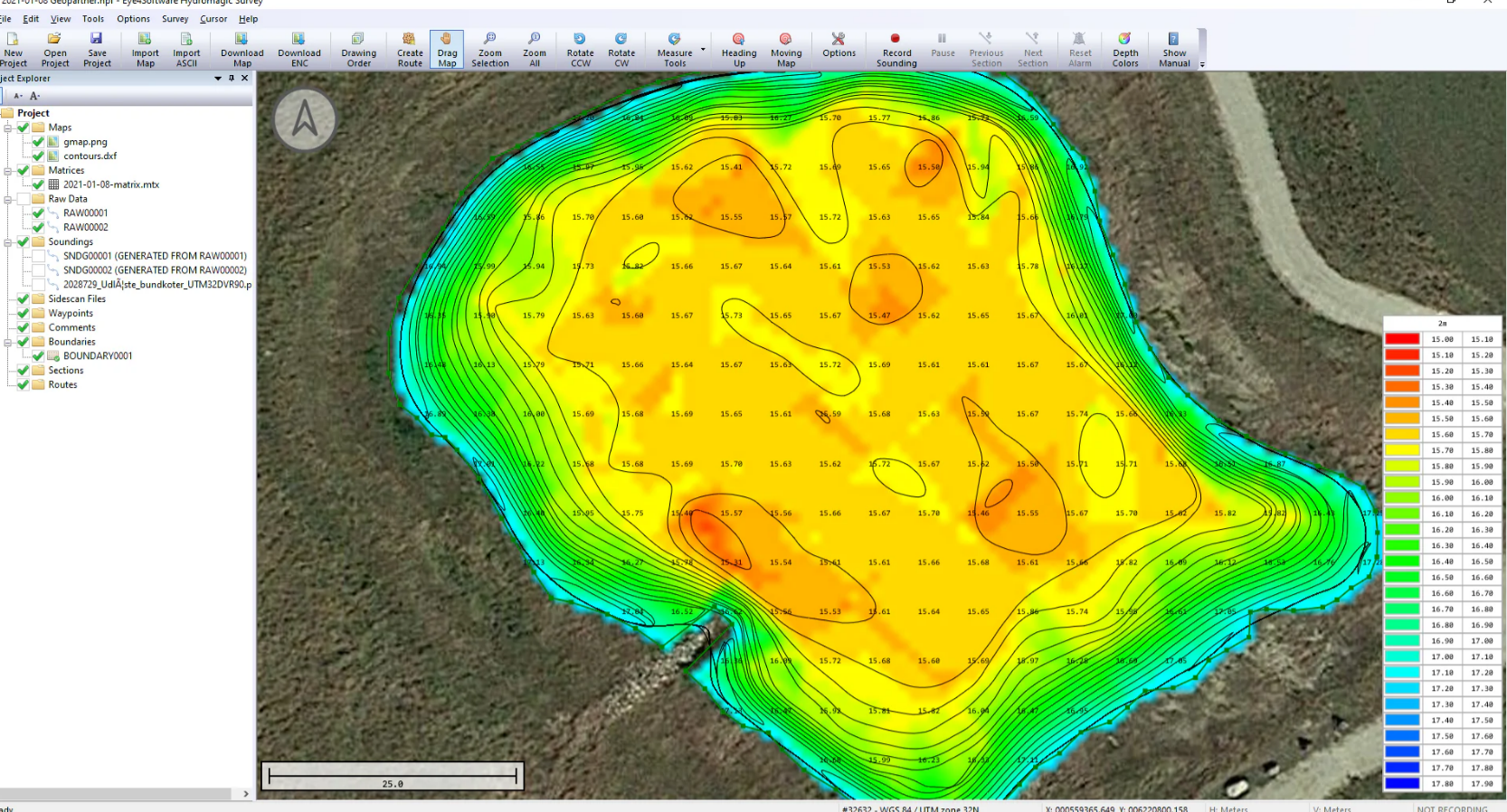The image size is (1507, 812).
Task: Click the Heading Up icon
Action: pos(738,49)
